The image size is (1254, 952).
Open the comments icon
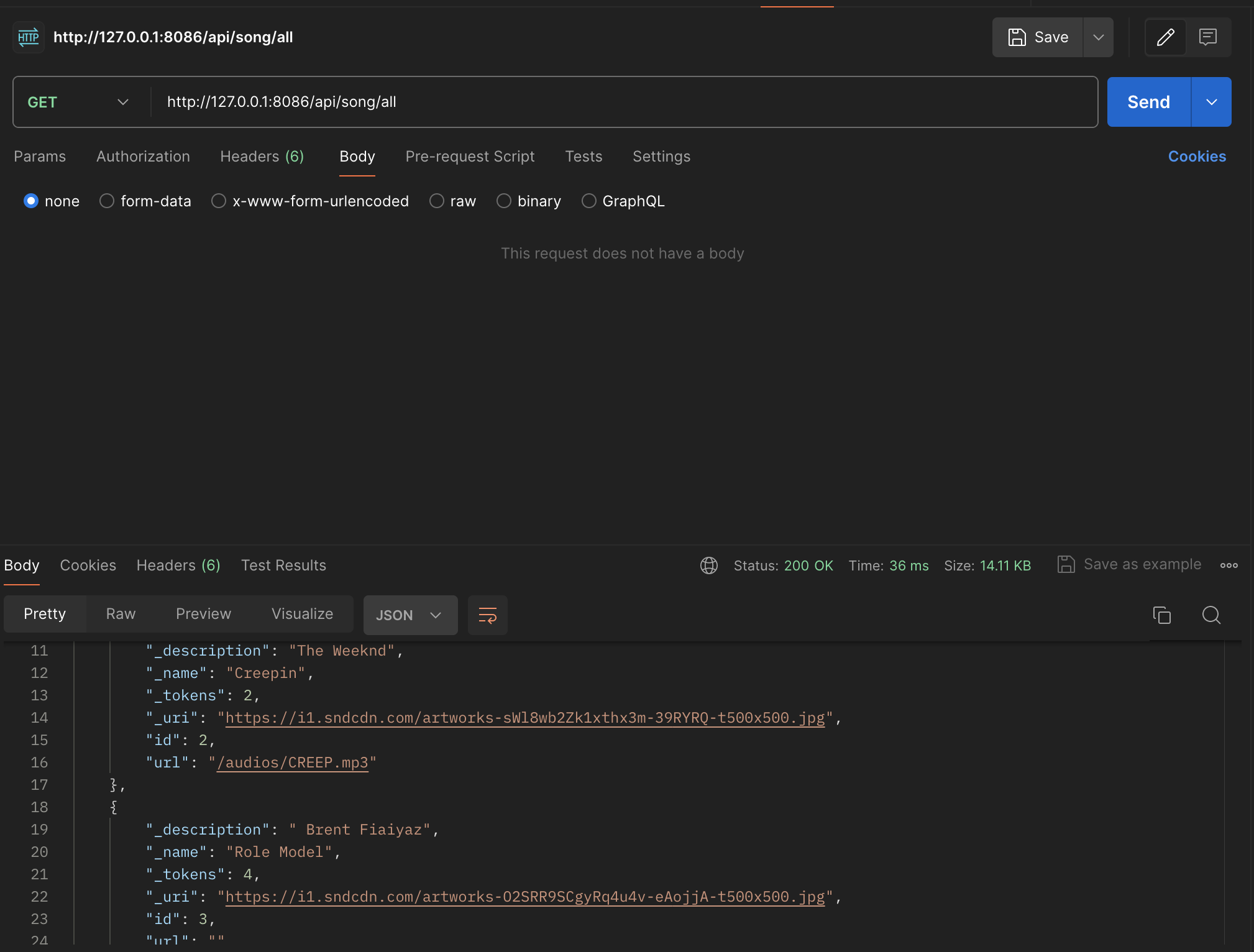tap(1207, 37)
